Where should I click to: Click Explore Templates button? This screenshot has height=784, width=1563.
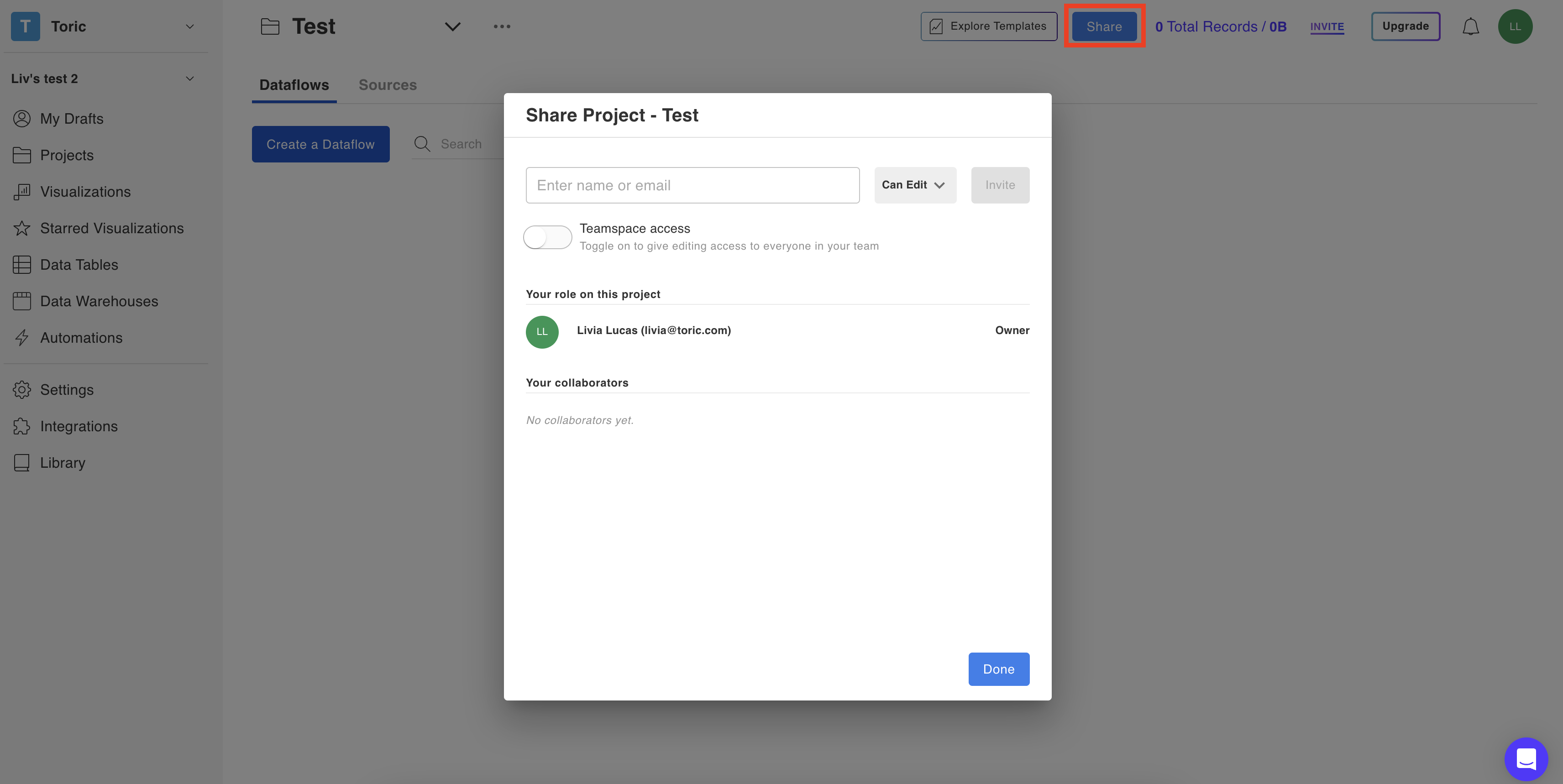tap(988, 26)
